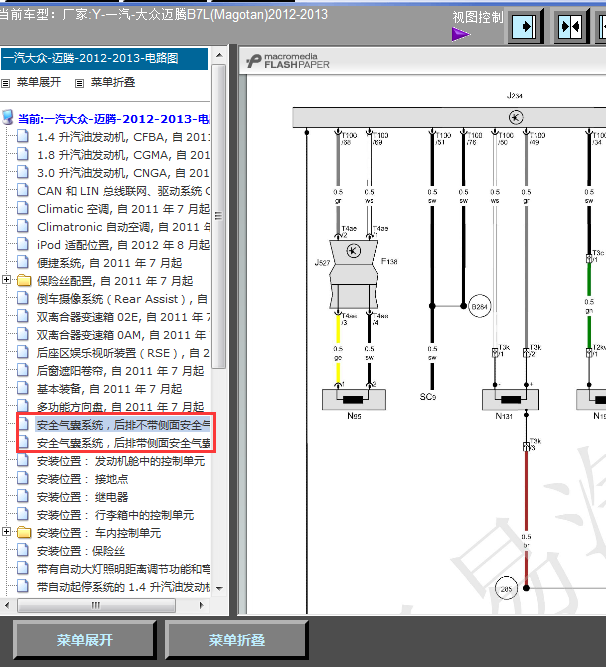Click the tree scrollbar down arrow
606x667 pixels.
(219, 589)
